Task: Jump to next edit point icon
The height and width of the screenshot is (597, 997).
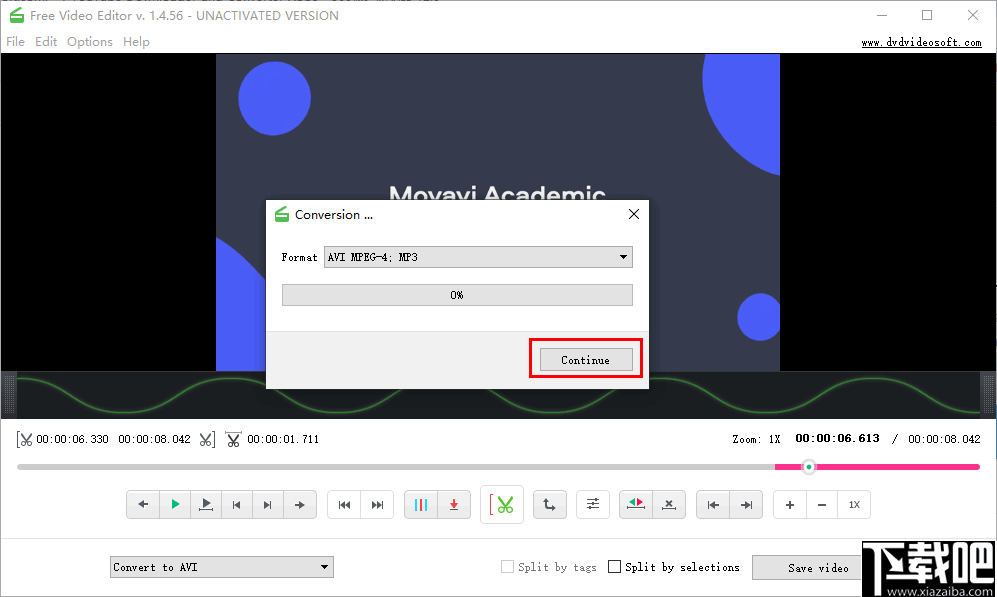Action: (746, 504)
